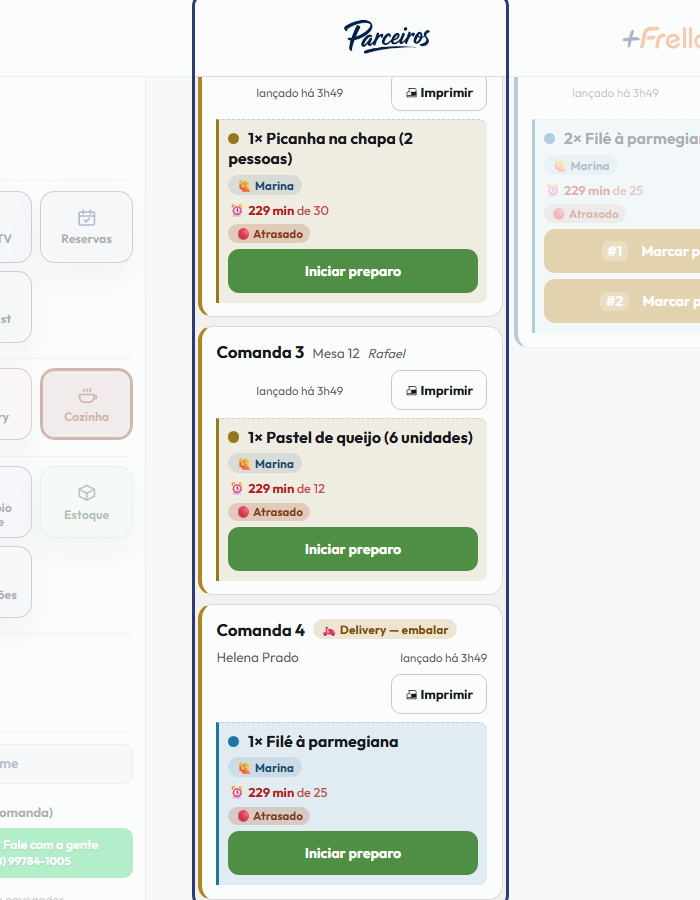
Task: Click Atrasado status in right column card
Action: 585,214
